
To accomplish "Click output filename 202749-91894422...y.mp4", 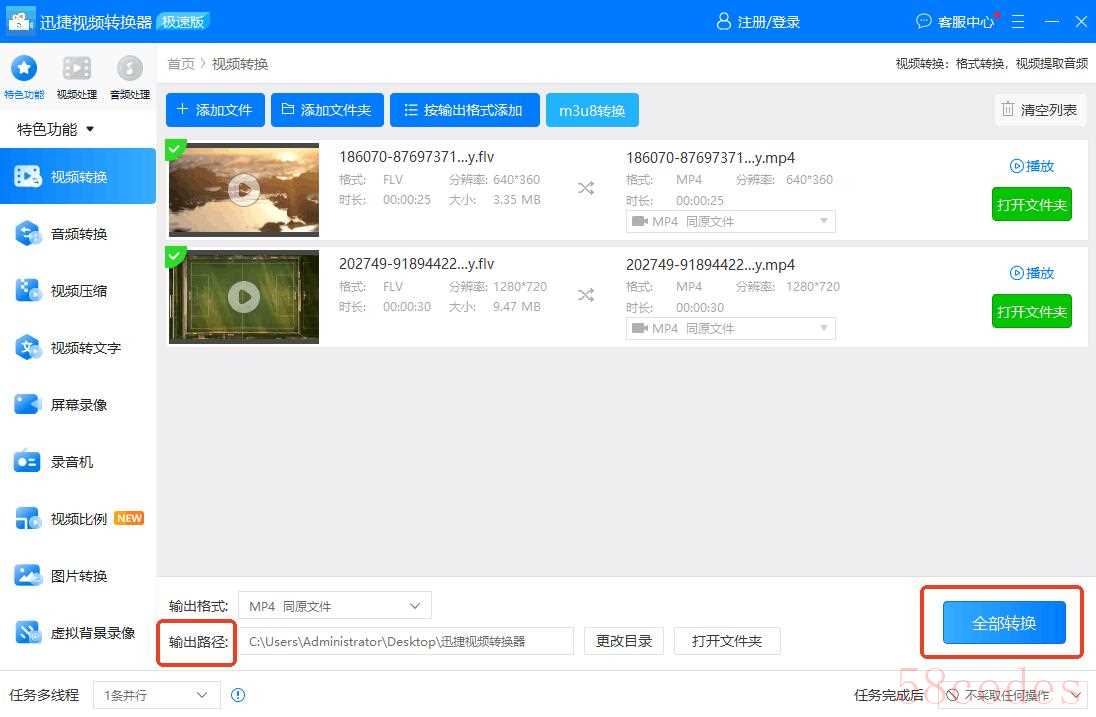I will pyautogui.click(x=710, y=265).
